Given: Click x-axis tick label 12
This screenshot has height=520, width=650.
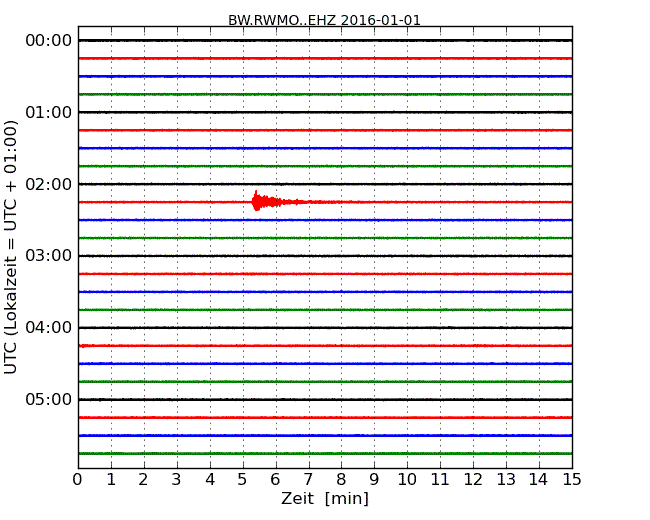Looking at the screenshot, I should point(473,480).
